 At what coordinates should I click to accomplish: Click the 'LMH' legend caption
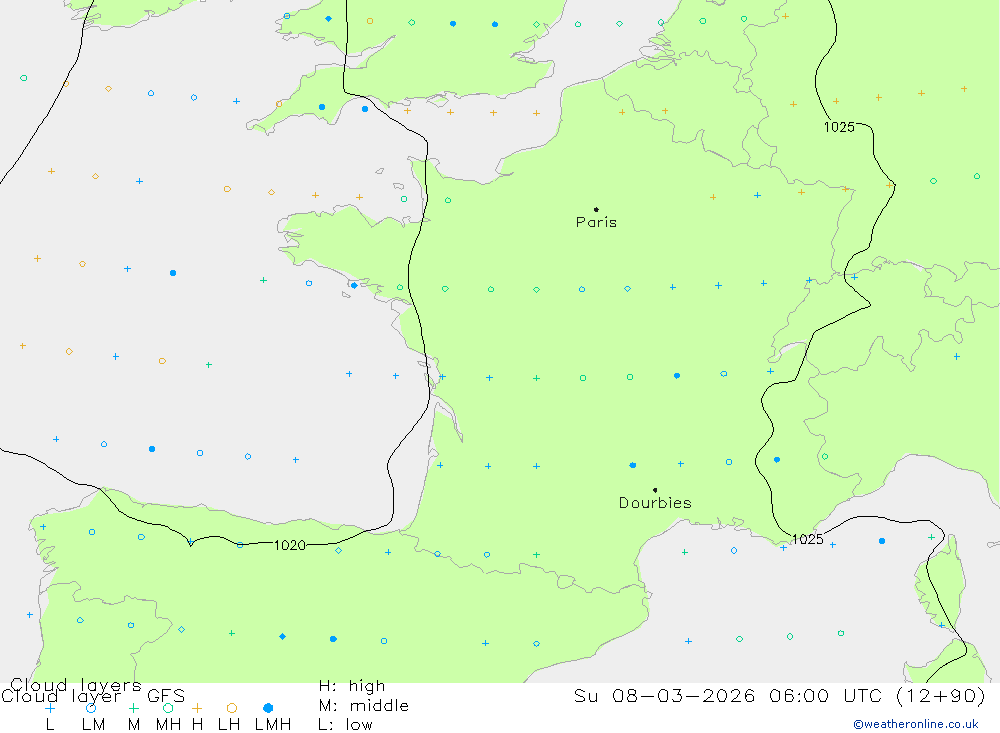click(x=273, y=725)
